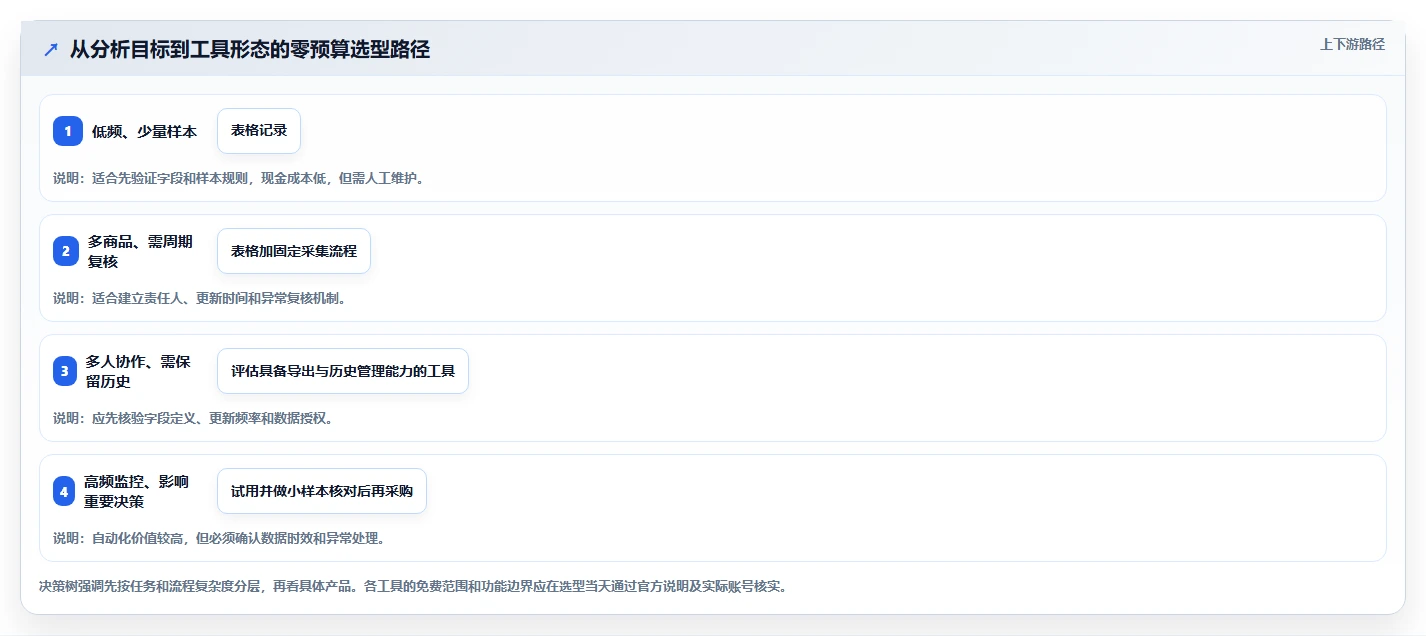Click the note starting 说明：适合先验证字段
Screen dimensions: 1426x636
coord(239,178)
